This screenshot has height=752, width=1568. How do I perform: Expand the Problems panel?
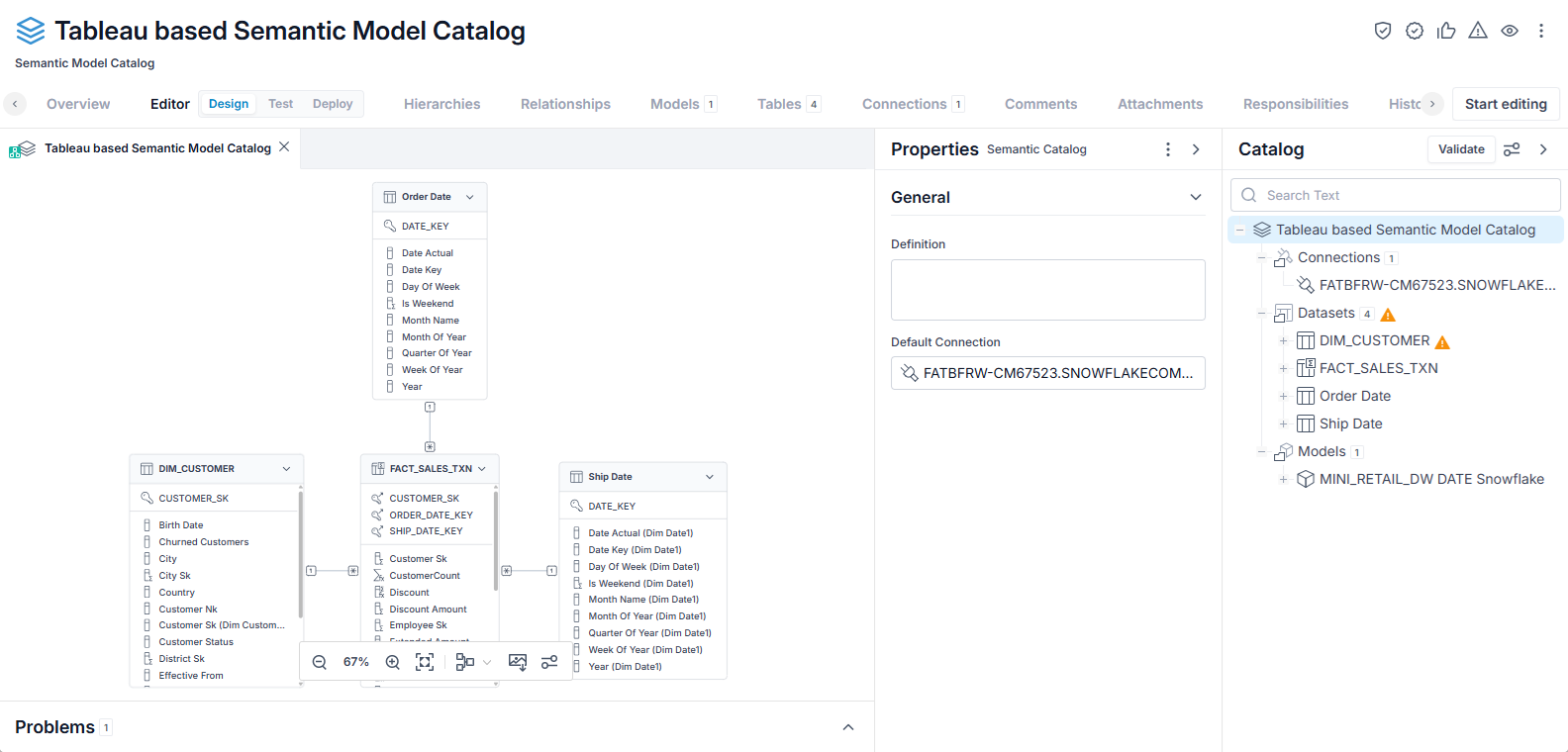848,727
